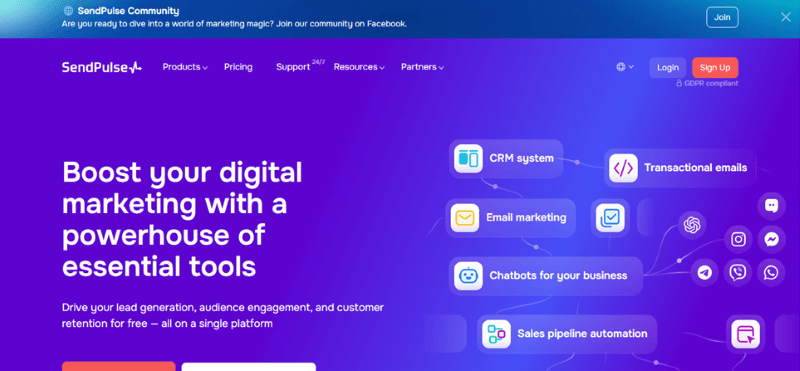Image resolution: width=800 pixels, height=371 pixels.
Task: Click the Facebook Messenger icon
Action: coord(771,239)
